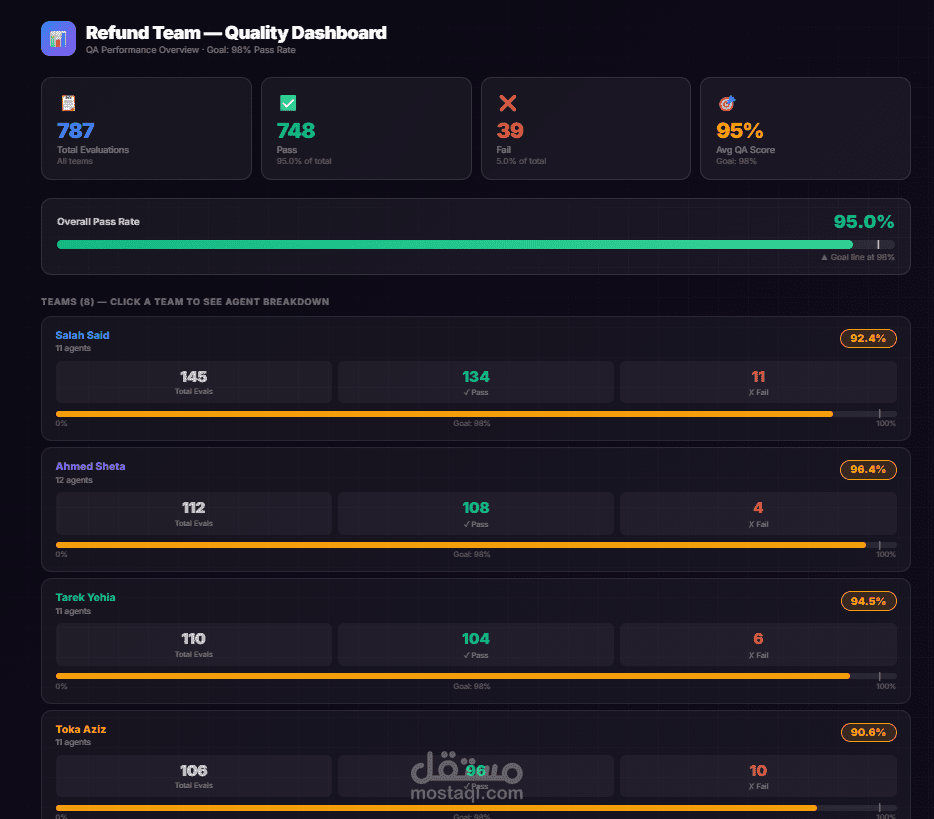Click the clipboard icon in Total Evaluations card
Image resolution: width=934 pixels, height=819 pixels.
[69, 103]
